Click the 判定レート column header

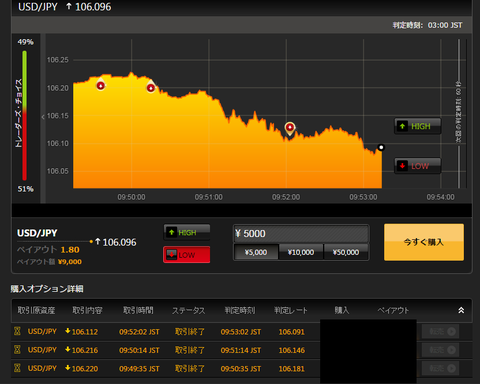(291, 310)
